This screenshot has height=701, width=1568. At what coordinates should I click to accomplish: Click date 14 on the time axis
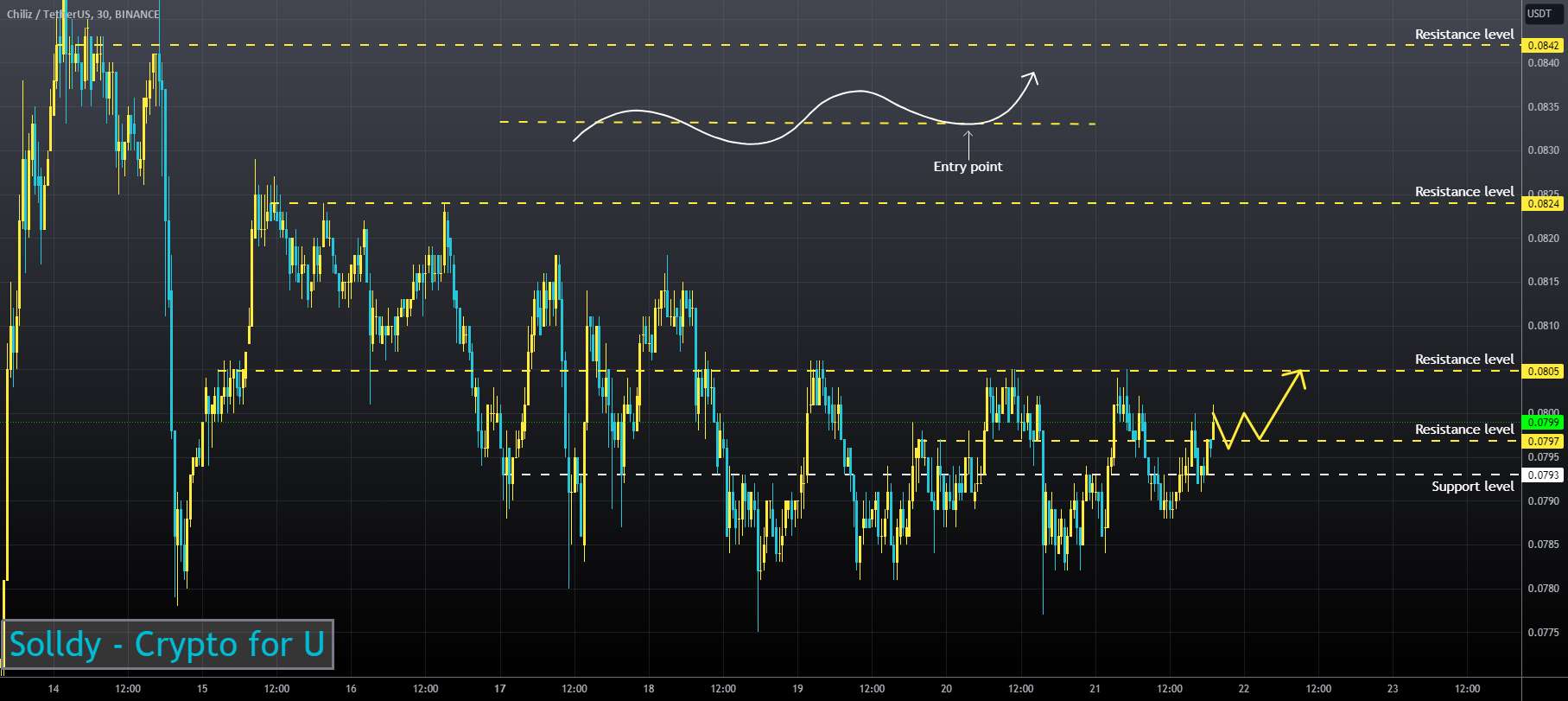point(54,689)
